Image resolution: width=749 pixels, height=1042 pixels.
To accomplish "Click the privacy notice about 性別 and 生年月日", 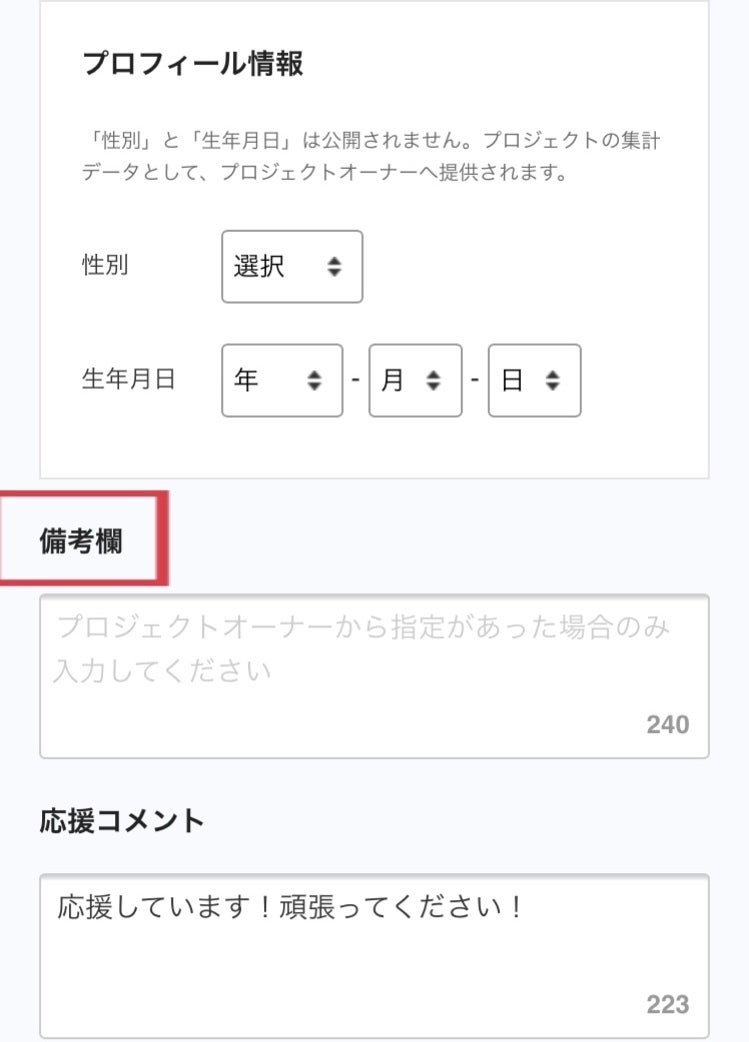I will coord(370,157).
